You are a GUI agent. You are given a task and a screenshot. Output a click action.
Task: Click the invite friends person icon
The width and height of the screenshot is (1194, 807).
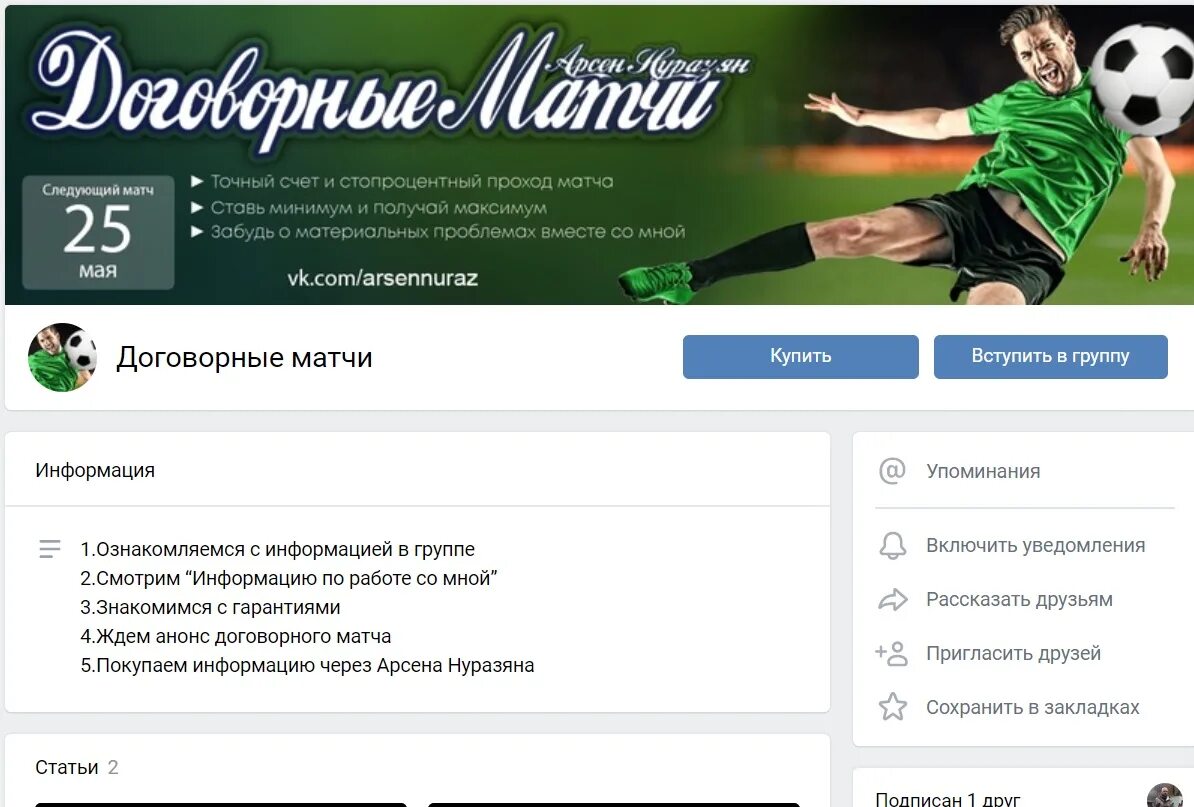(x=892, y=653)
